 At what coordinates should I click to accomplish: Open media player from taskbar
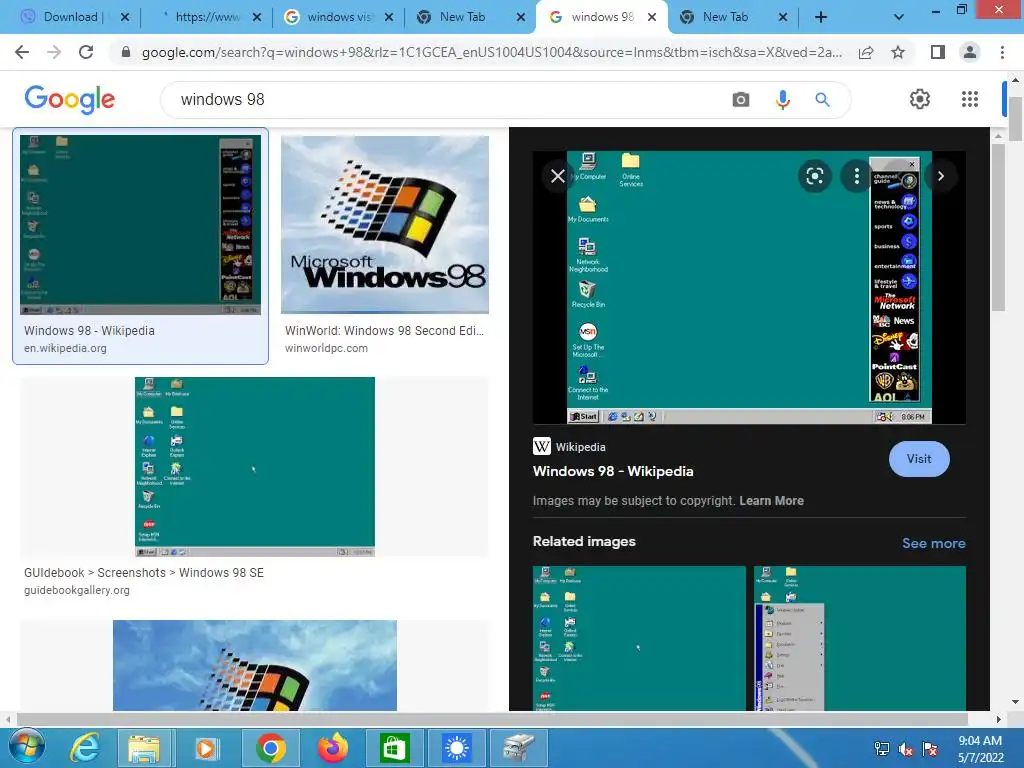click(x=206, y=748)
